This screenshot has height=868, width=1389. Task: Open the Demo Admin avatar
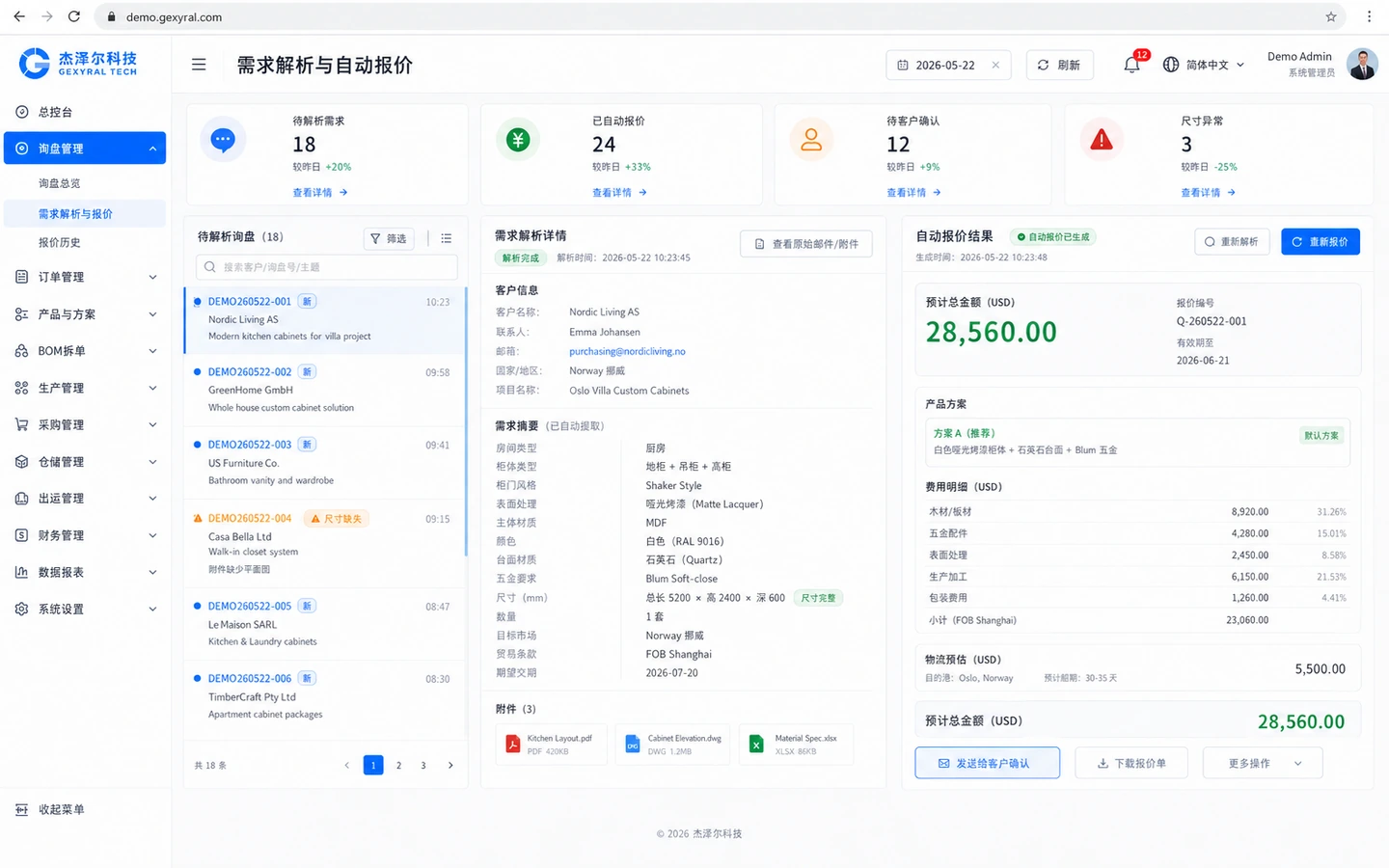click(1362, 65)
